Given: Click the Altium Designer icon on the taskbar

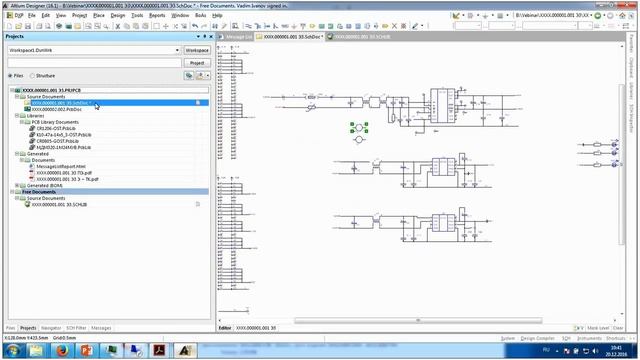Looking at the screenshot, I should [185, 350].
